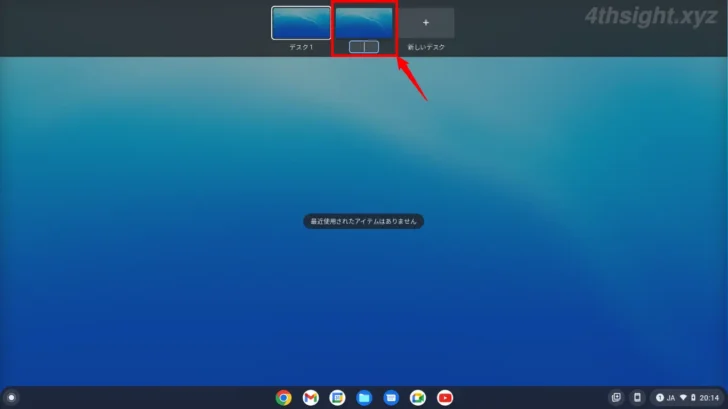728x409 pixels.
Task: Switch to the デスク1 desk thumbnail
Action: coord(301,23)
